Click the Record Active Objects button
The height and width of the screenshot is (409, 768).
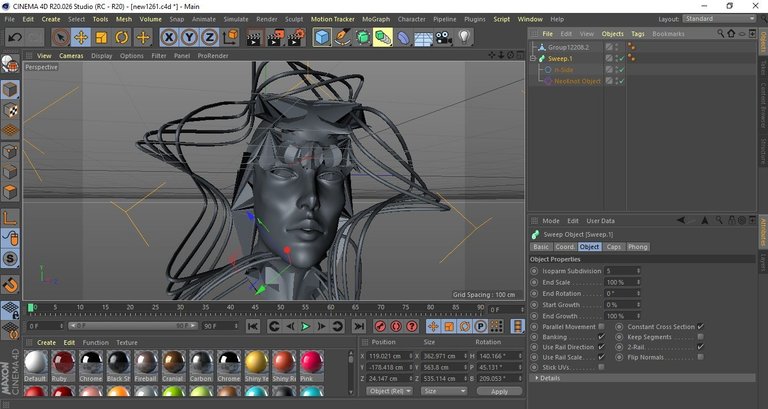[380, 326]
